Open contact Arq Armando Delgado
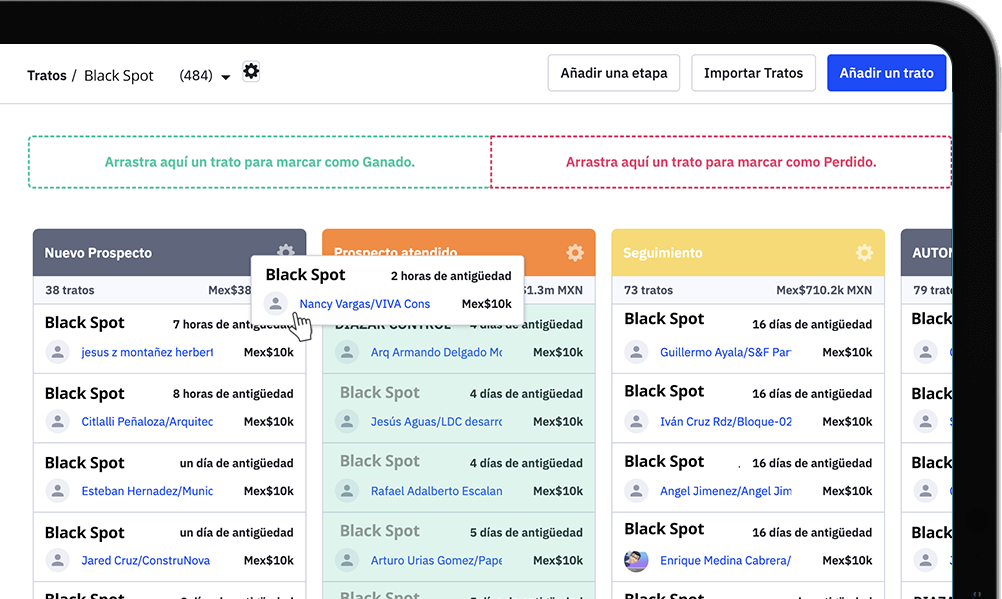Viewport: 1002px width, 599px height. (436, 352)
